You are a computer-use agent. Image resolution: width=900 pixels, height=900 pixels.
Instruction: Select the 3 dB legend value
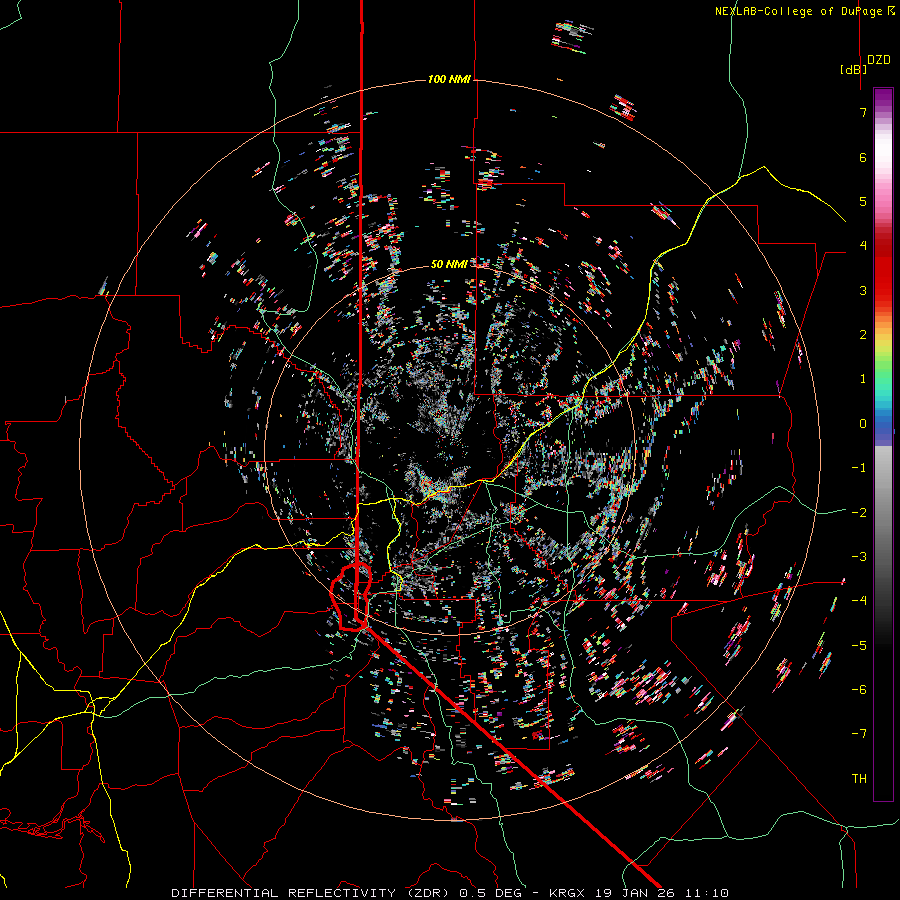pyautogui.click(x=863, y=290)
